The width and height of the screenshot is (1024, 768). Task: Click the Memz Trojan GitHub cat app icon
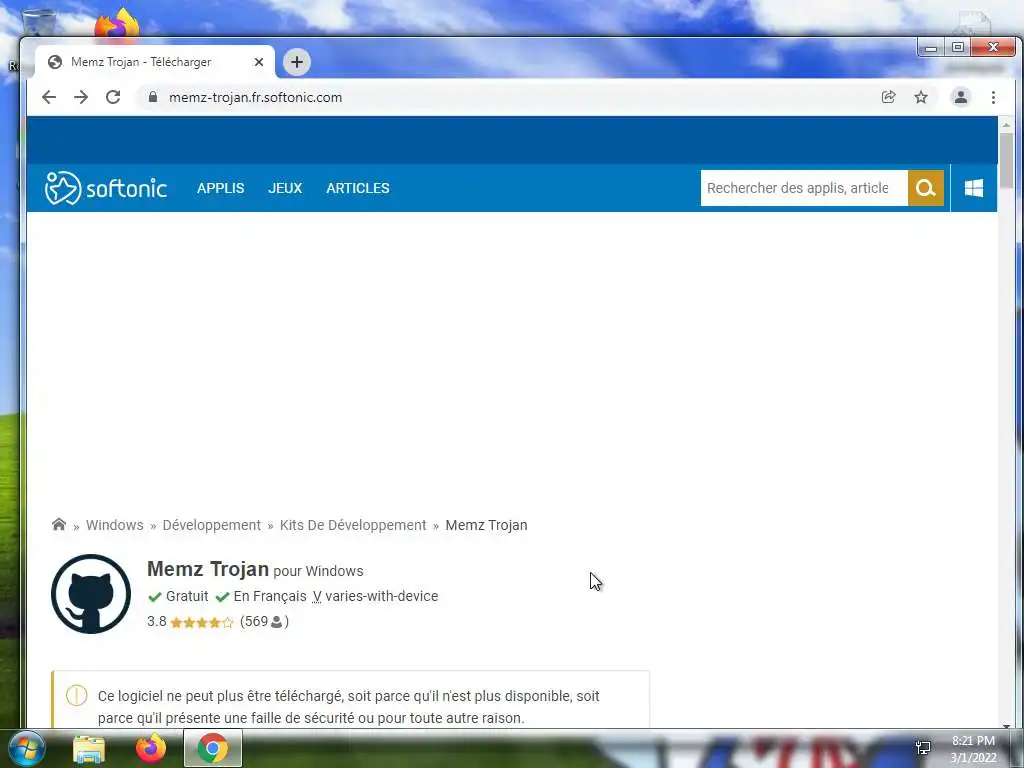tap(91, 594)
